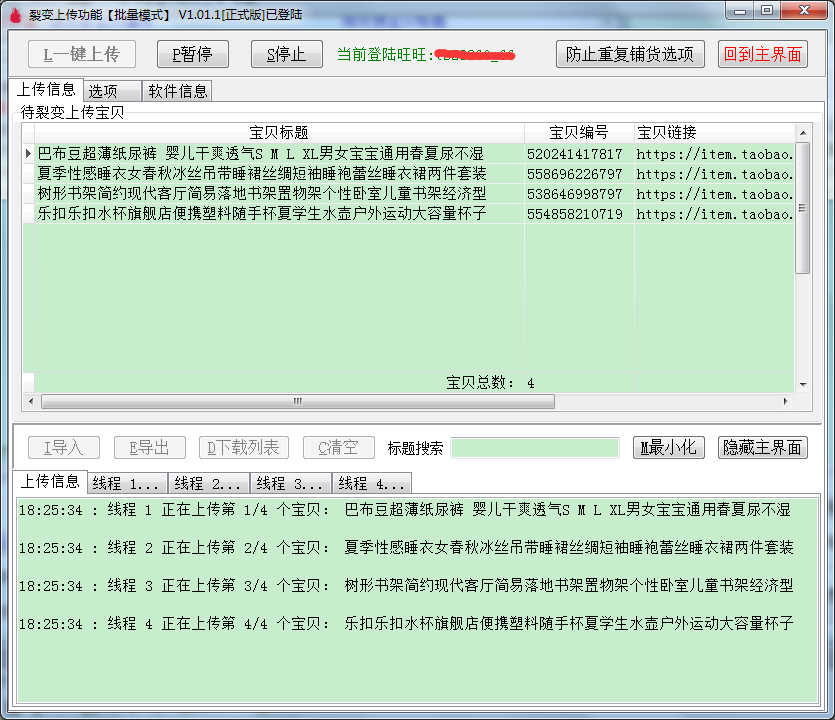Viewport: 835px width, 720px height.
Task: Select the 乐扣乐扣水杯 product row
Action: click(260, 214)
